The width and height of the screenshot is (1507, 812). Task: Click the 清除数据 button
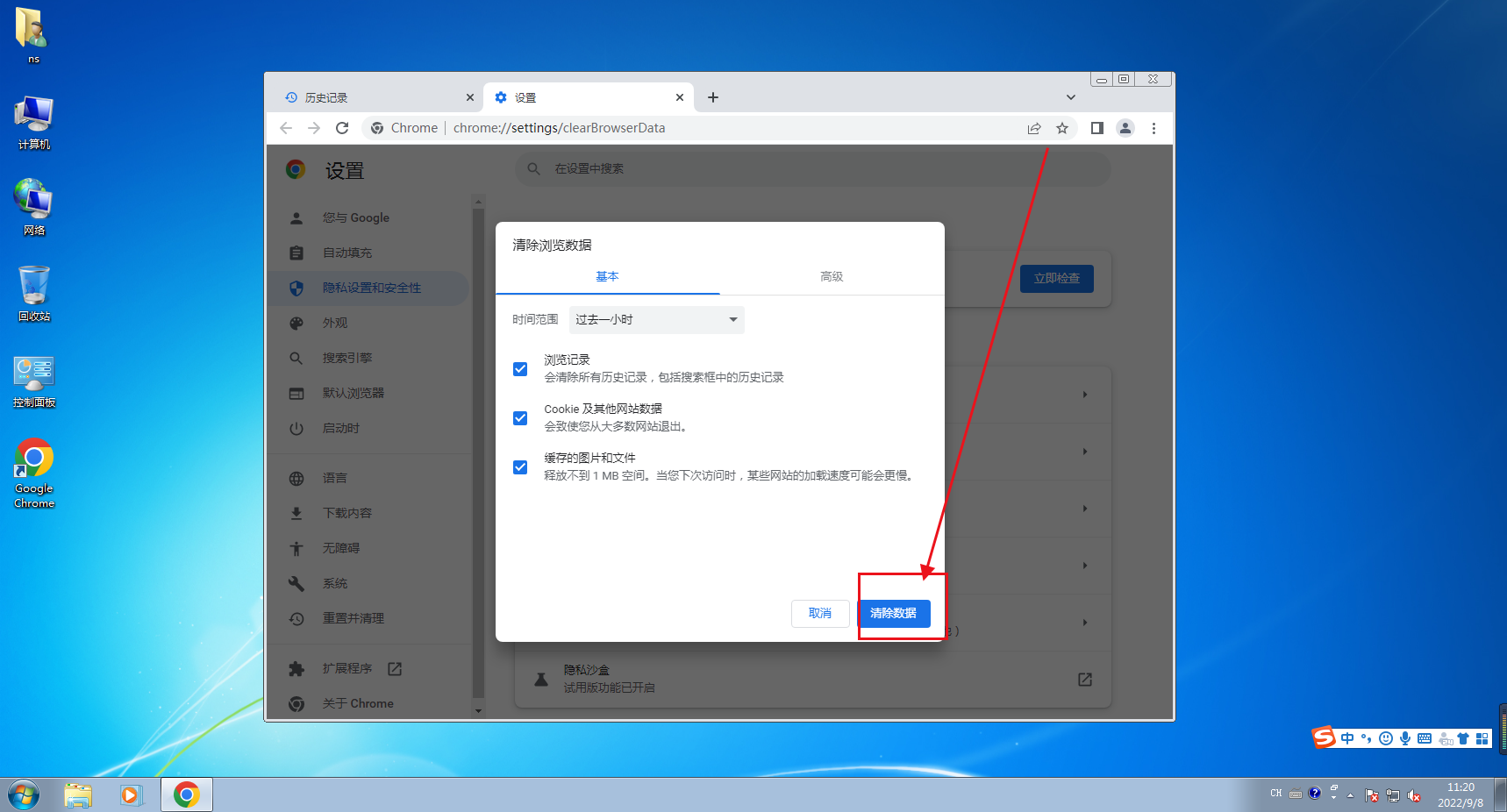pos(893,613)
